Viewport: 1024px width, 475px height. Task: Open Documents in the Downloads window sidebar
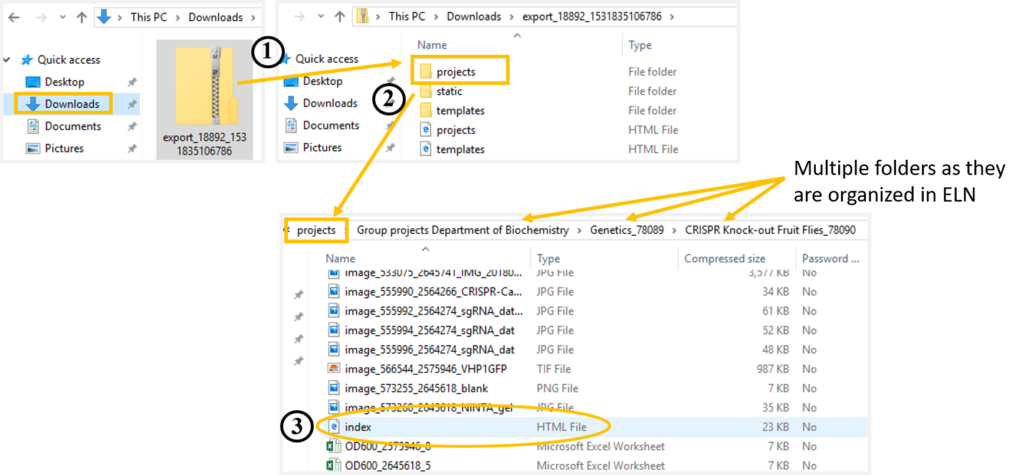(72, 126)
